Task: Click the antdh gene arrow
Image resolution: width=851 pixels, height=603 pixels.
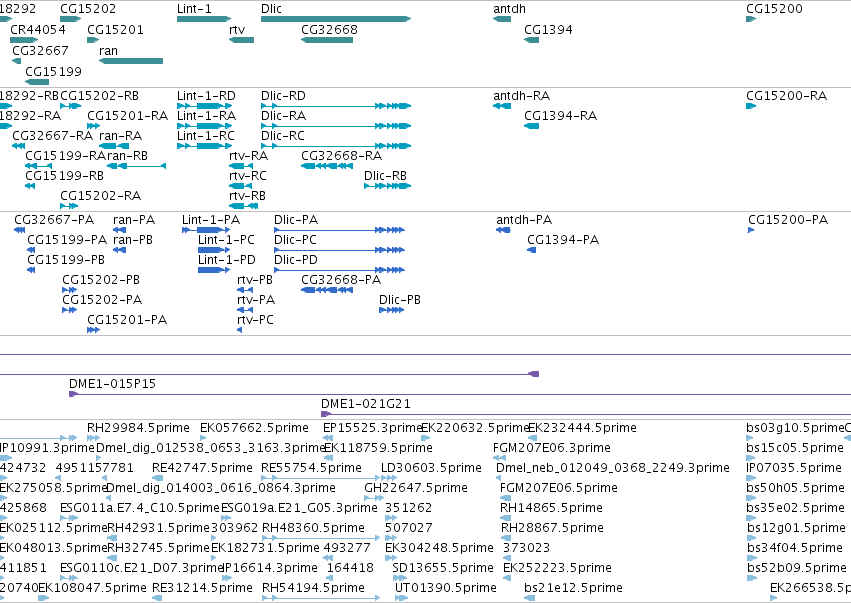Action: (502, 19)
